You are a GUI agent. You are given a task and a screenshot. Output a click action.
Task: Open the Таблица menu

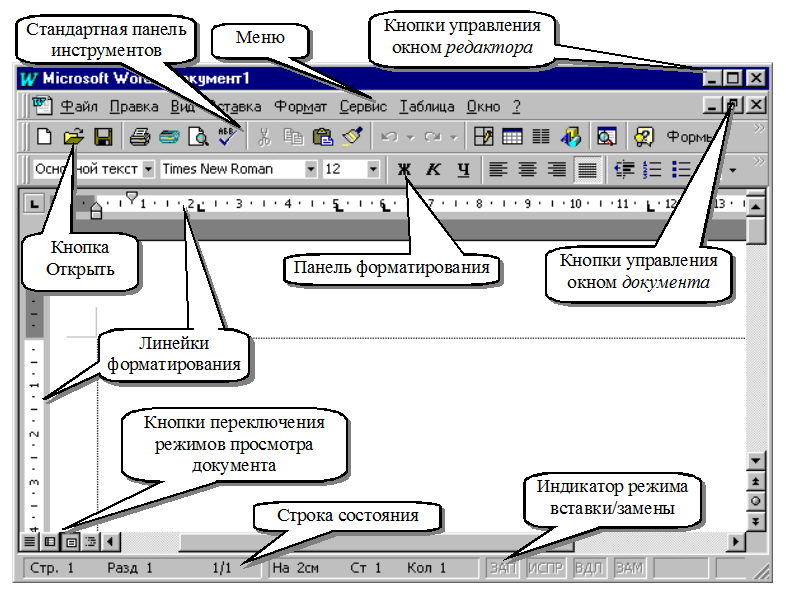[427, 106]
